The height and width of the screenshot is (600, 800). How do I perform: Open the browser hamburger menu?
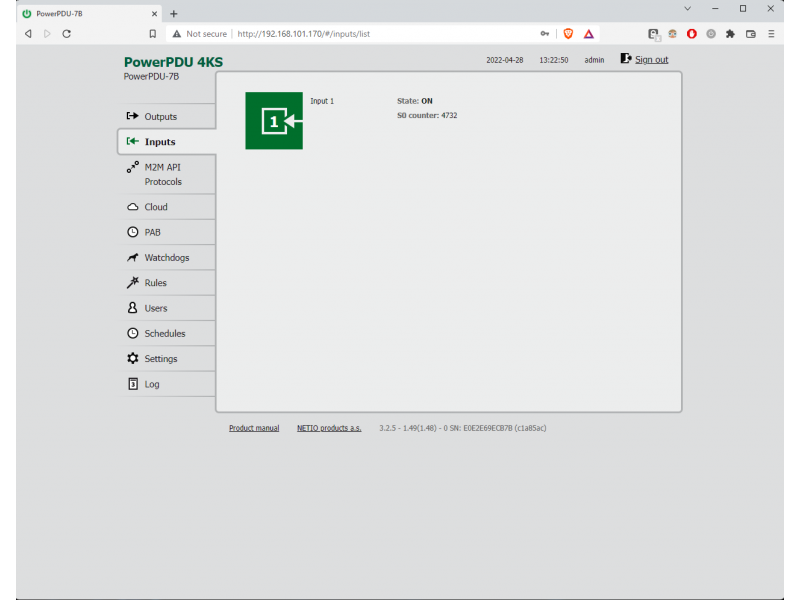tap(771, 34)
